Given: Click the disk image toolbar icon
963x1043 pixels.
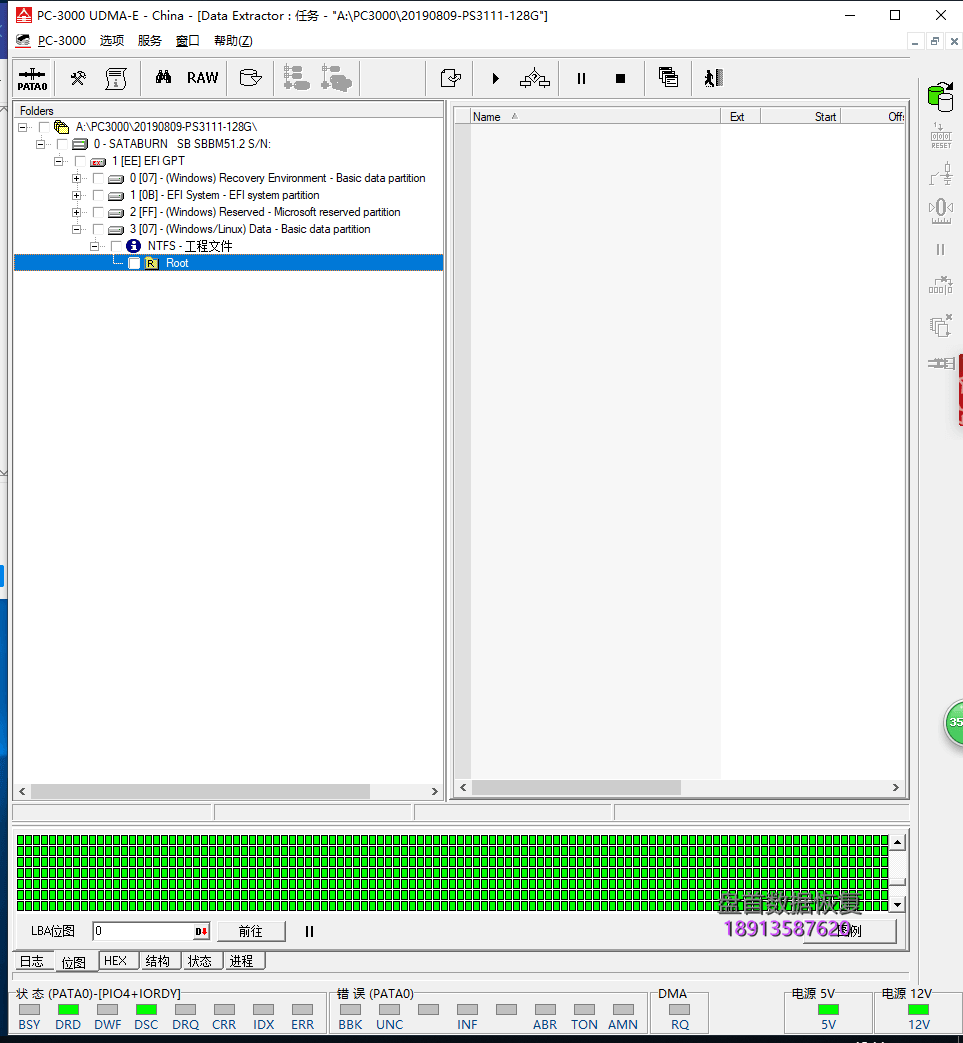Looking at the screenshot, I should click(251, 78).
